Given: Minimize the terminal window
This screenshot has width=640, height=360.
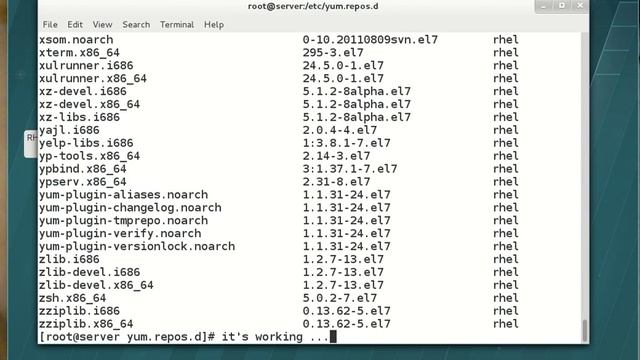Looking at the screenshot, I should [544, 6].
